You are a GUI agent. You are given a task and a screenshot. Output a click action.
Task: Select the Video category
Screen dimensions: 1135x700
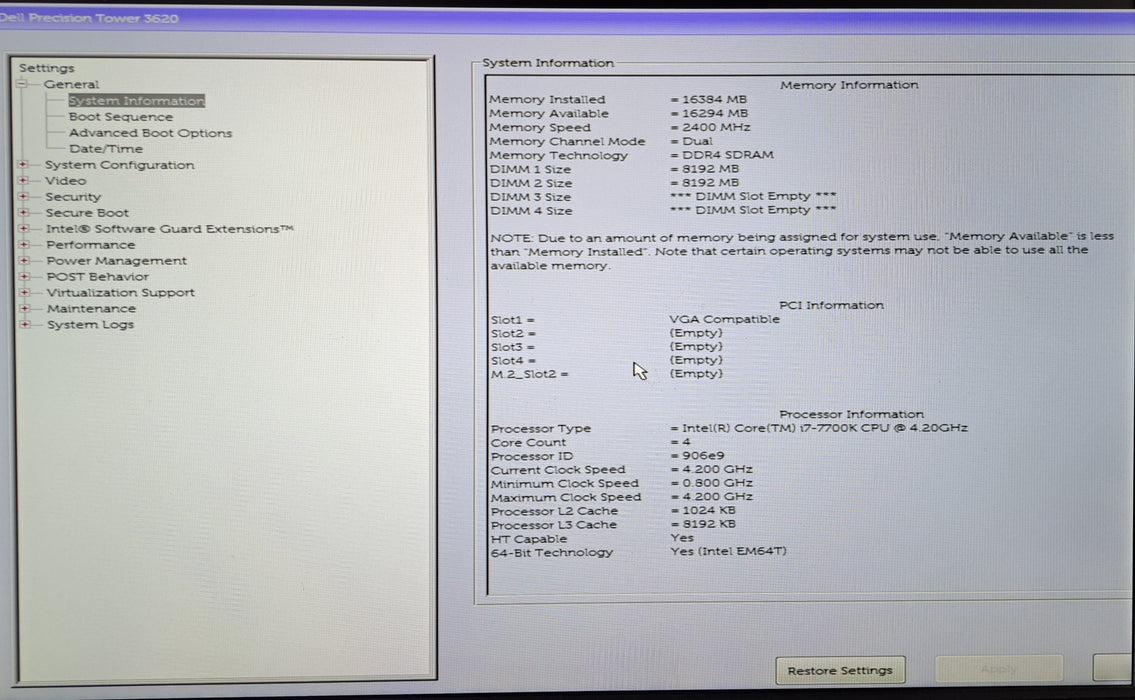click(x=65, y=181)
